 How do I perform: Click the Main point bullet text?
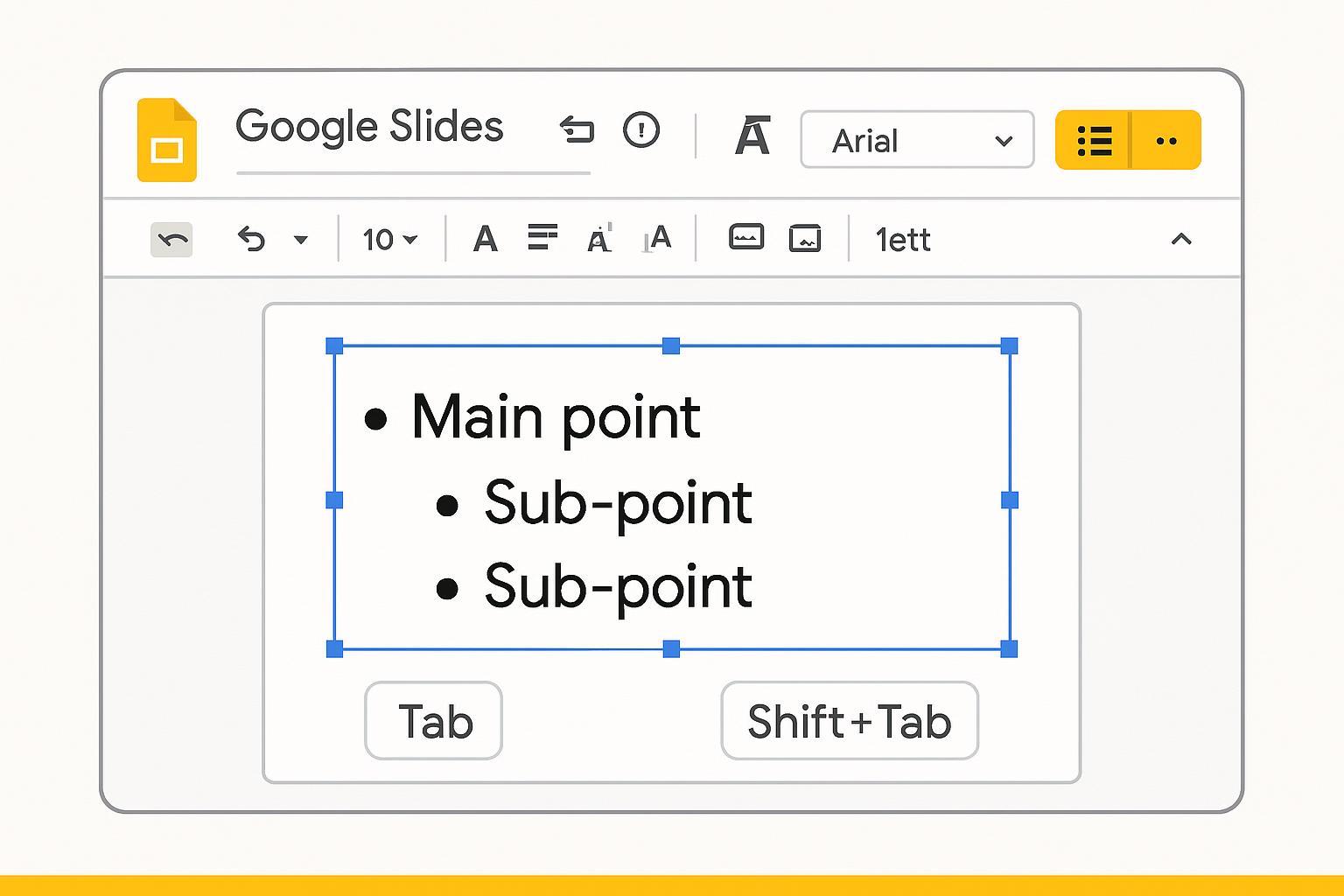click(555, 417)
